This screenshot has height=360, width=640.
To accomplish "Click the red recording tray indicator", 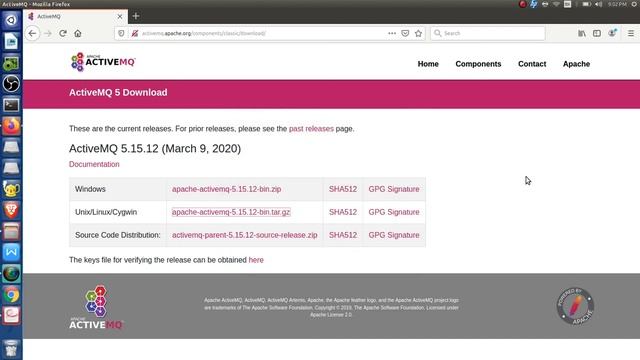I will (x=522, y=4).
